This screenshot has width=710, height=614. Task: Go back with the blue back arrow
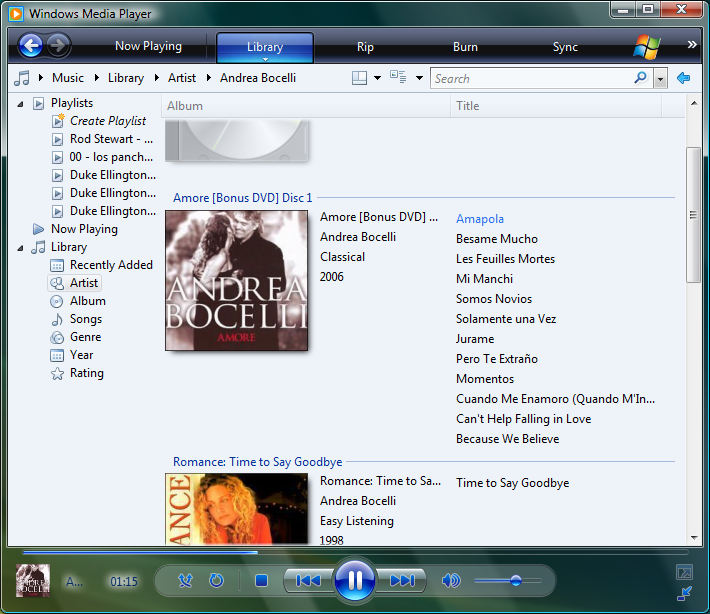31,45
